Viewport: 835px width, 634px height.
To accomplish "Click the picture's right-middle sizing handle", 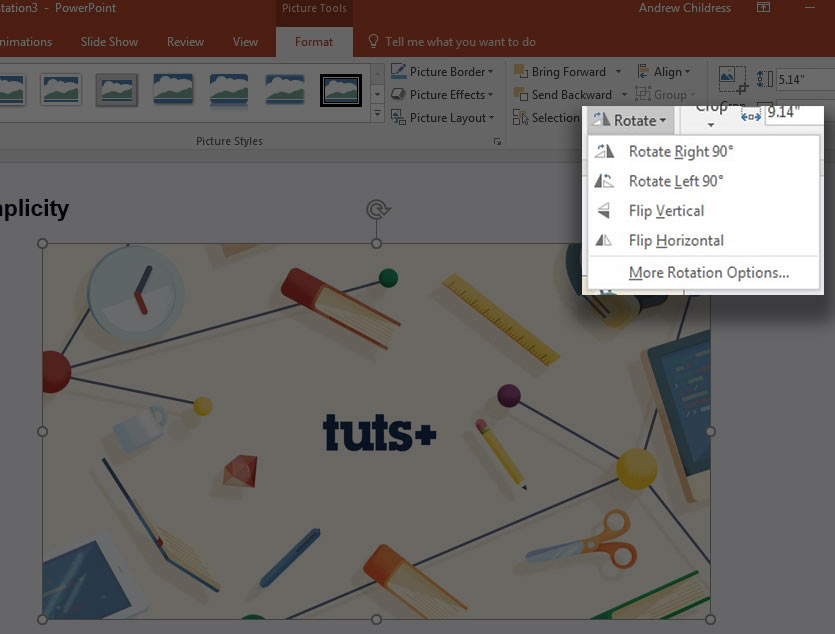I will coord(710,432).
